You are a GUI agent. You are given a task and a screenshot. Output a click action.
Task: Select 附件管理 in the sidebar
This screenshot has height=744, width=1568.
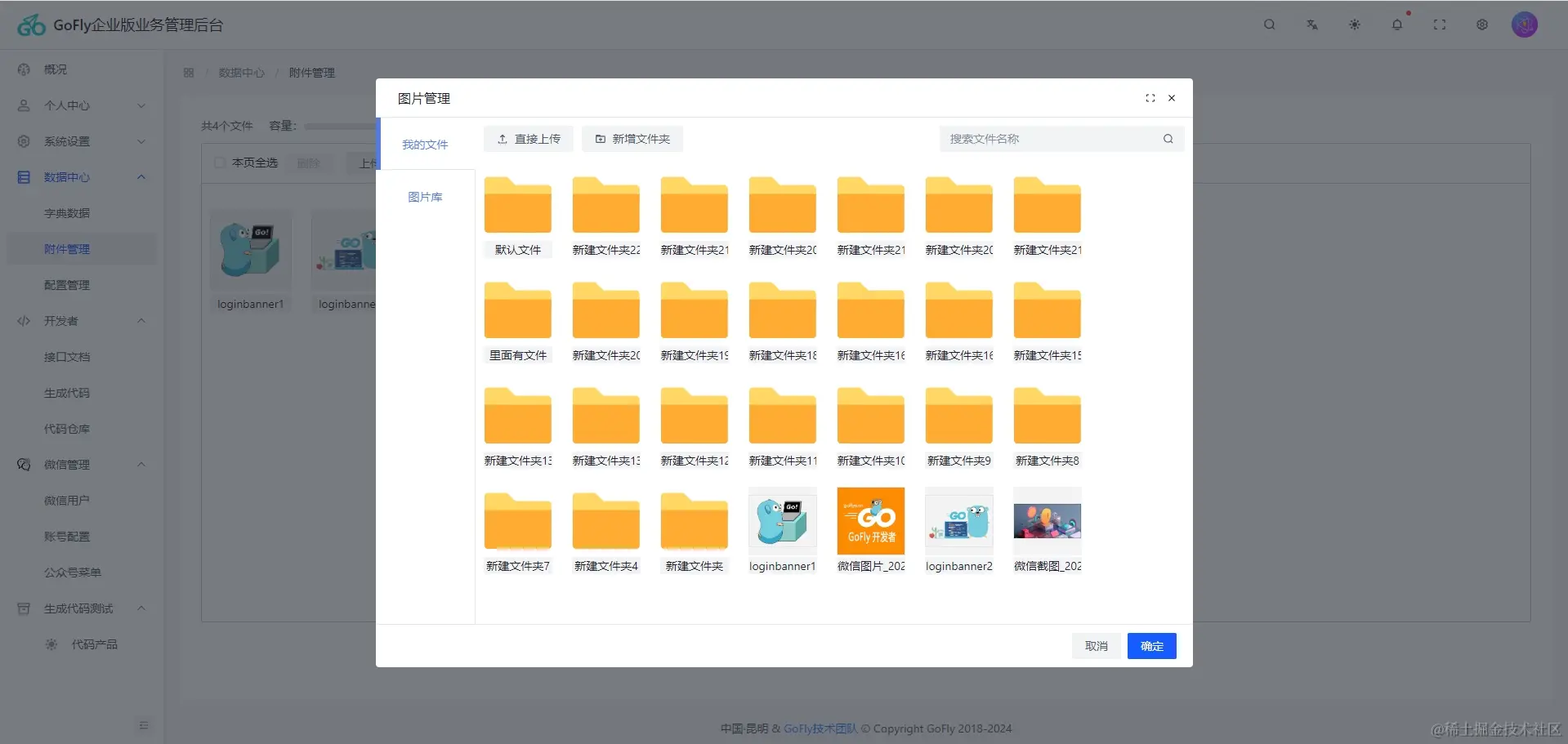point(82,249)
